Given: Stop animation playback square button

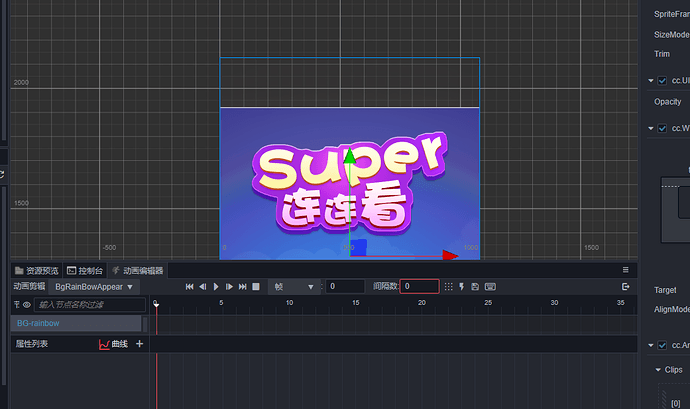Looking at the screenshot, I should [x=256, y=287].
